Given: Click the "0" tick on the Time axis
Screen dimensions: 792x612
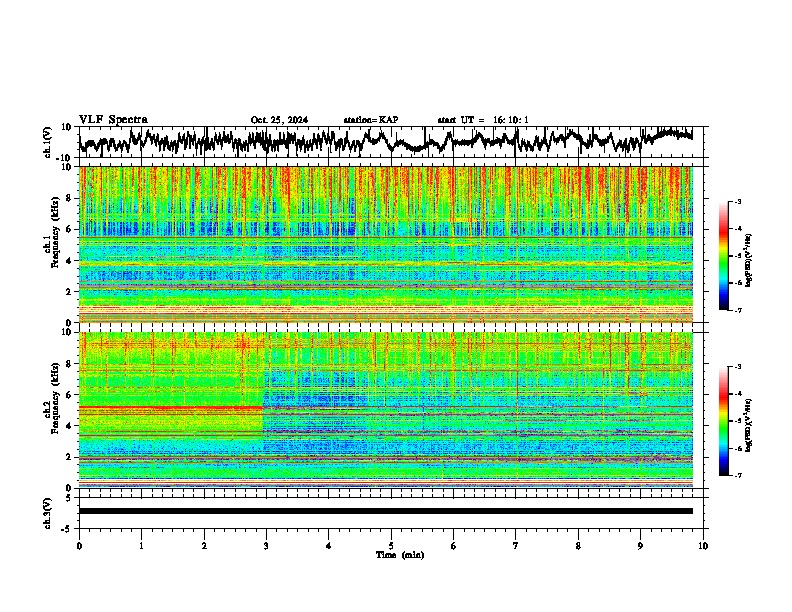Looking at the screenshot, I should 79,546.
